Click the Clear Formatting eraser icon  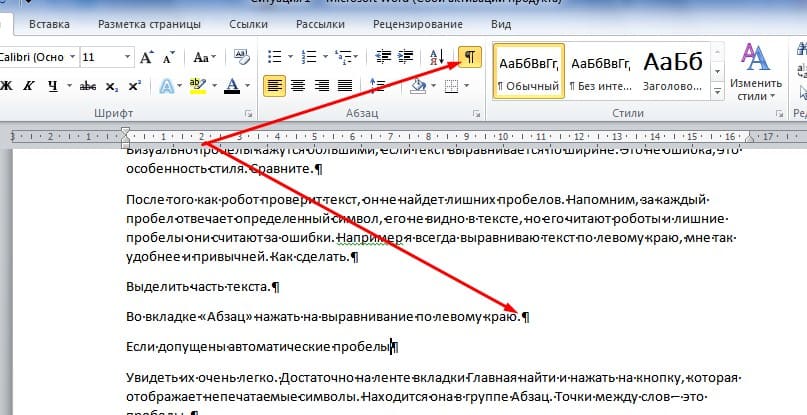point(241,57)
